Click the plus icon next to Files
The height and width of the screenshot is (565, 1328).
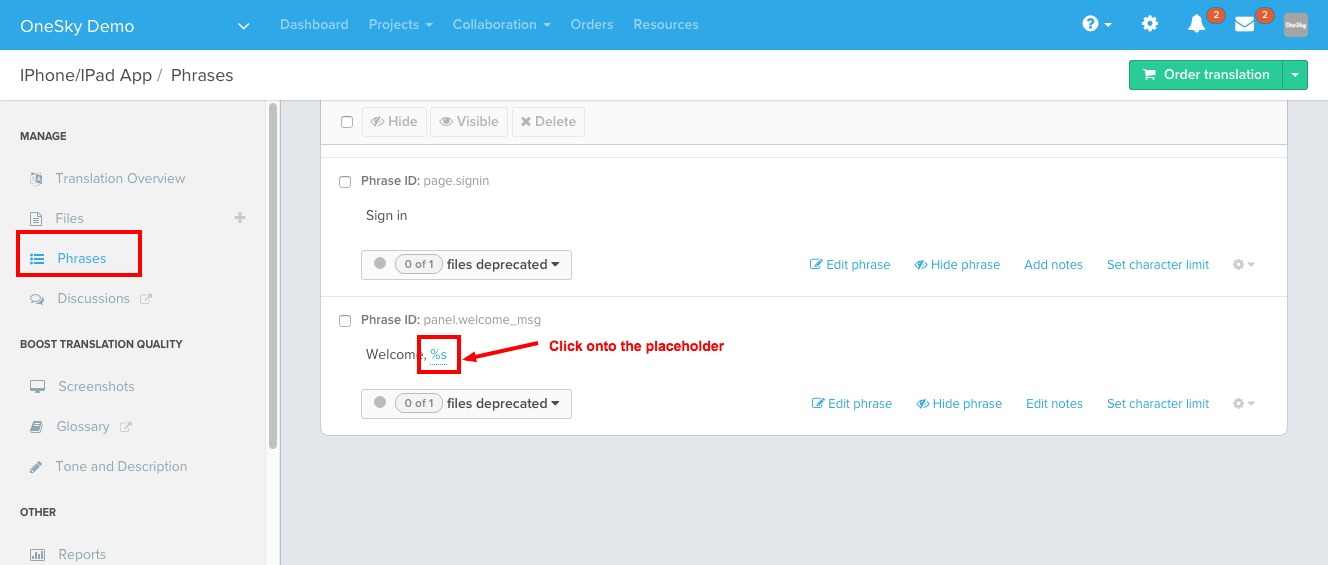(240, 217)
